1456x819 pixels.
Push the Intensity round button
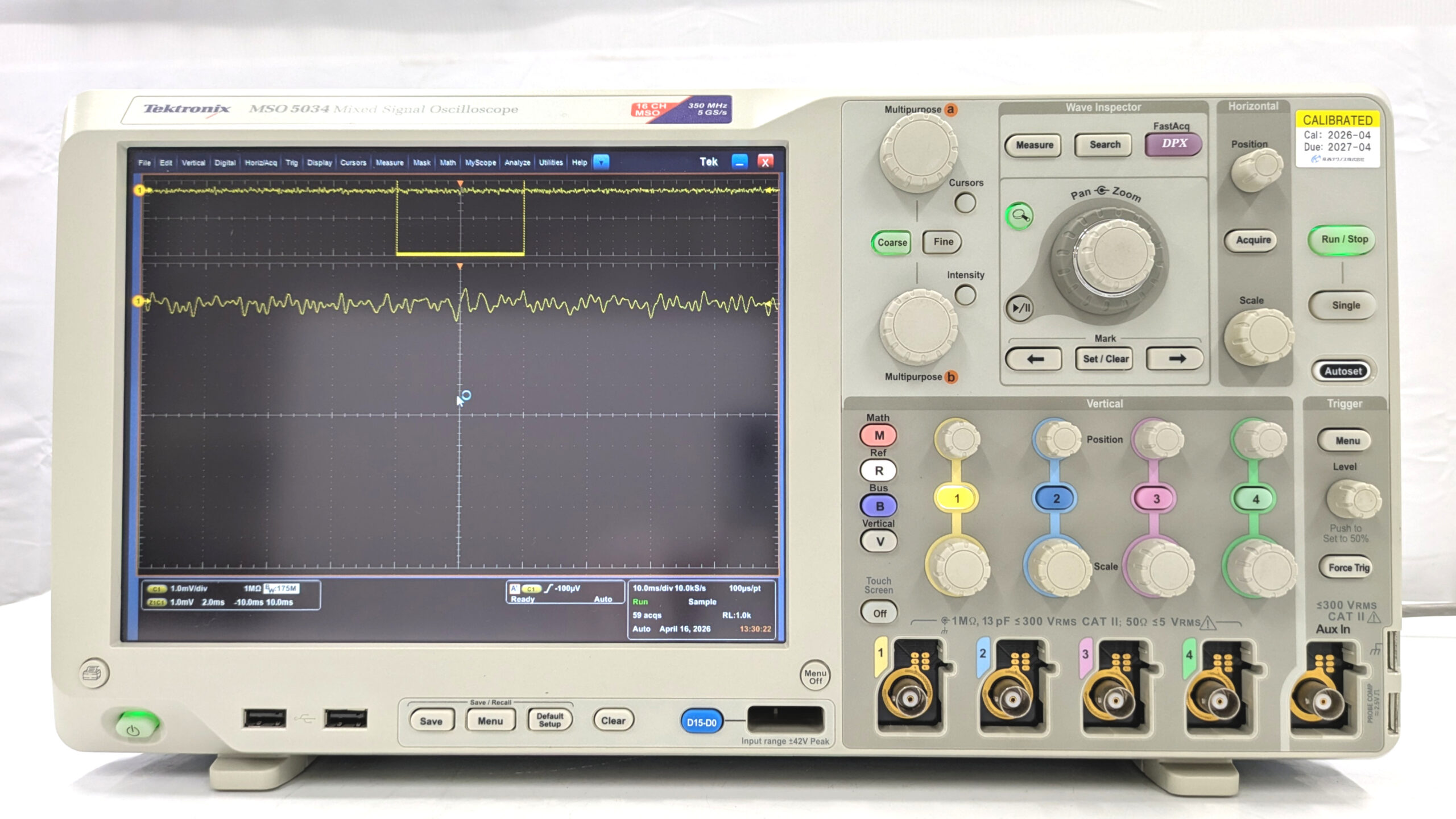coord(965,295)
